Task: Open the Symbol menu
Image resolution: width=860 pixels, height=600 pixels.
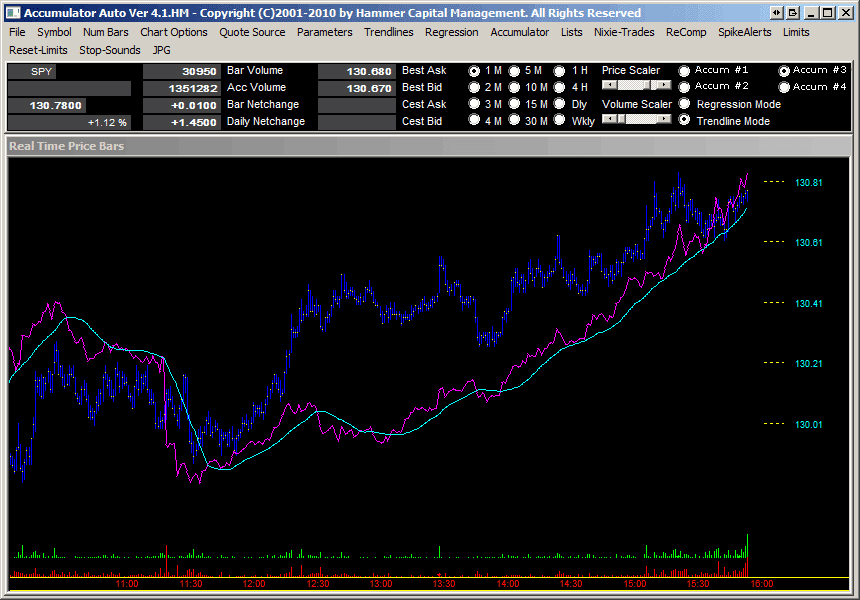Action: pos(54,32)
